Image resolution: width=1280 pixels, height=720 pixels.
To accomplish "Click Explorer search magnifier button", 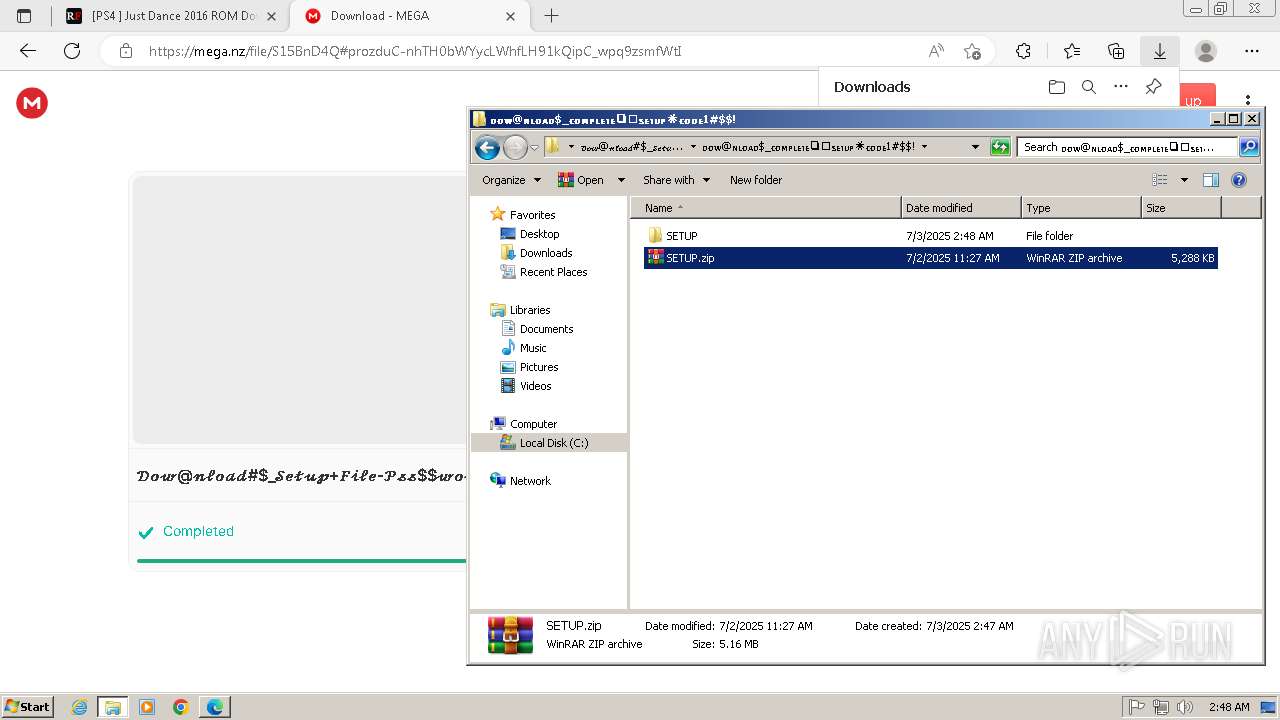I will (x=1249, y=147).
